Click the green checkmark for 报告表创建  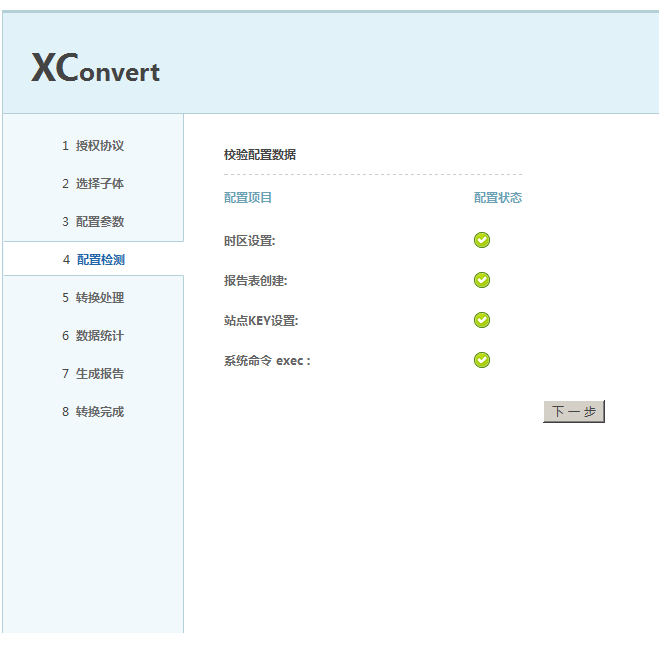(x=482, y=280)
